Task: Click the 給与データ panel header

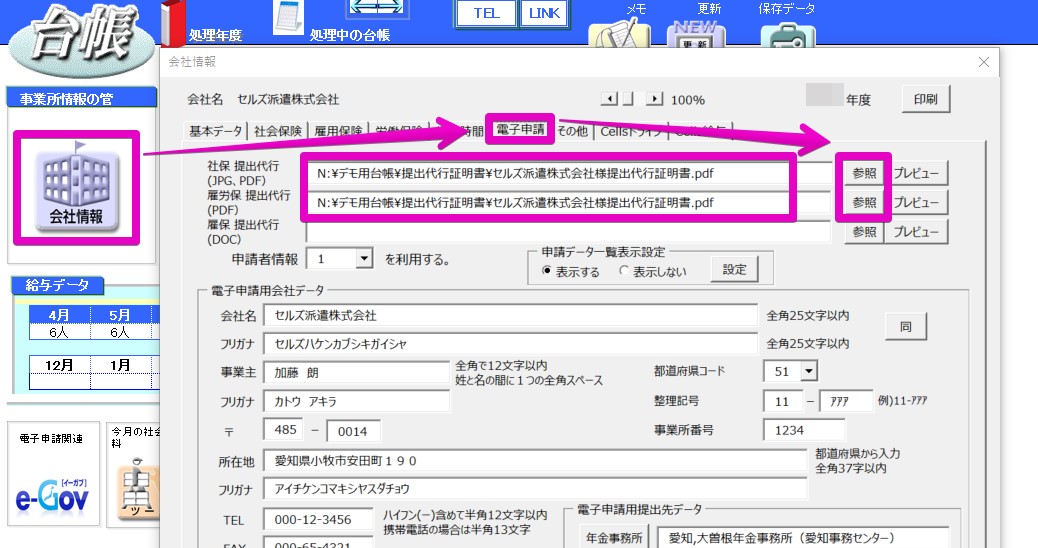Action: (x=58, y=285)
